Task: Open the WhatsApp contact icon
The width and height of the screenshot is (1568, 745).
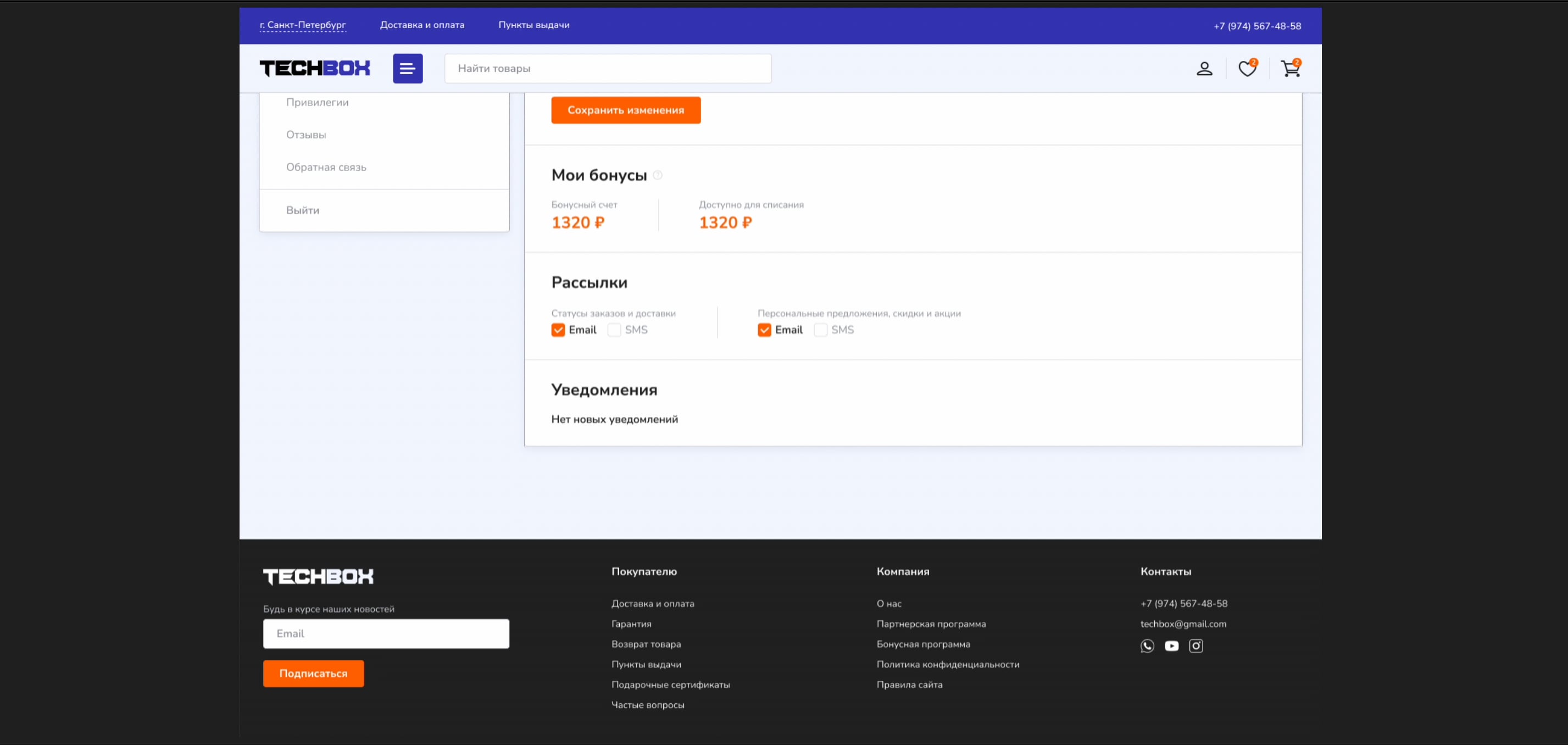Action: click(1147, 646)
